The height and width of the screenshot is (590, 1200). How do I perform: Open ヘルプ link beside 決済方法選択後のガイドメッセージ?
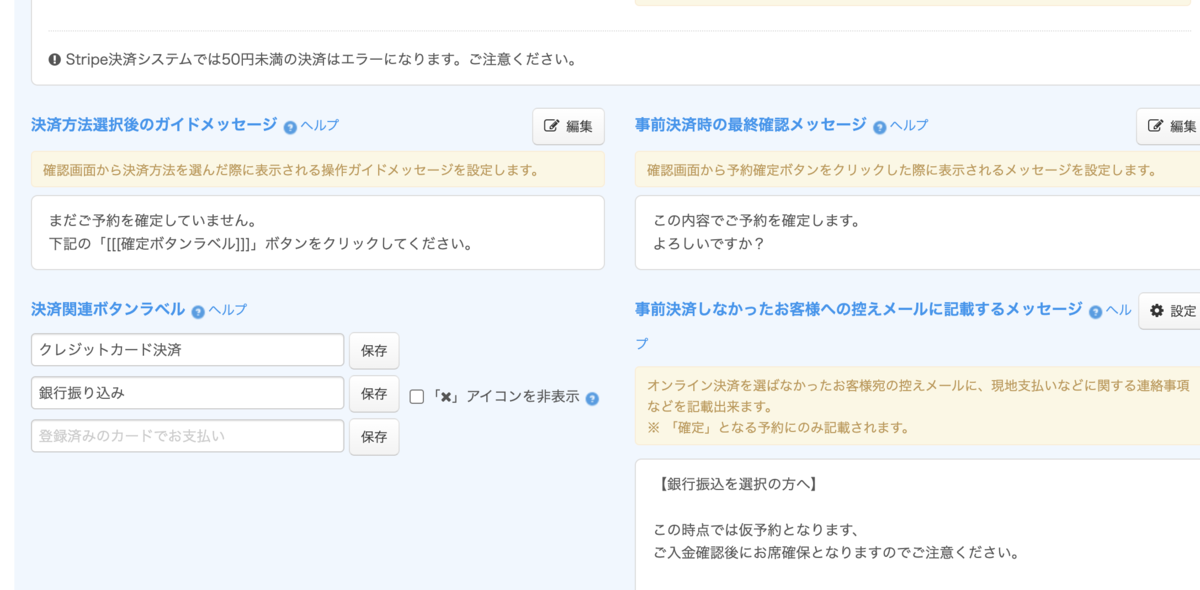(x=320, y=126)
